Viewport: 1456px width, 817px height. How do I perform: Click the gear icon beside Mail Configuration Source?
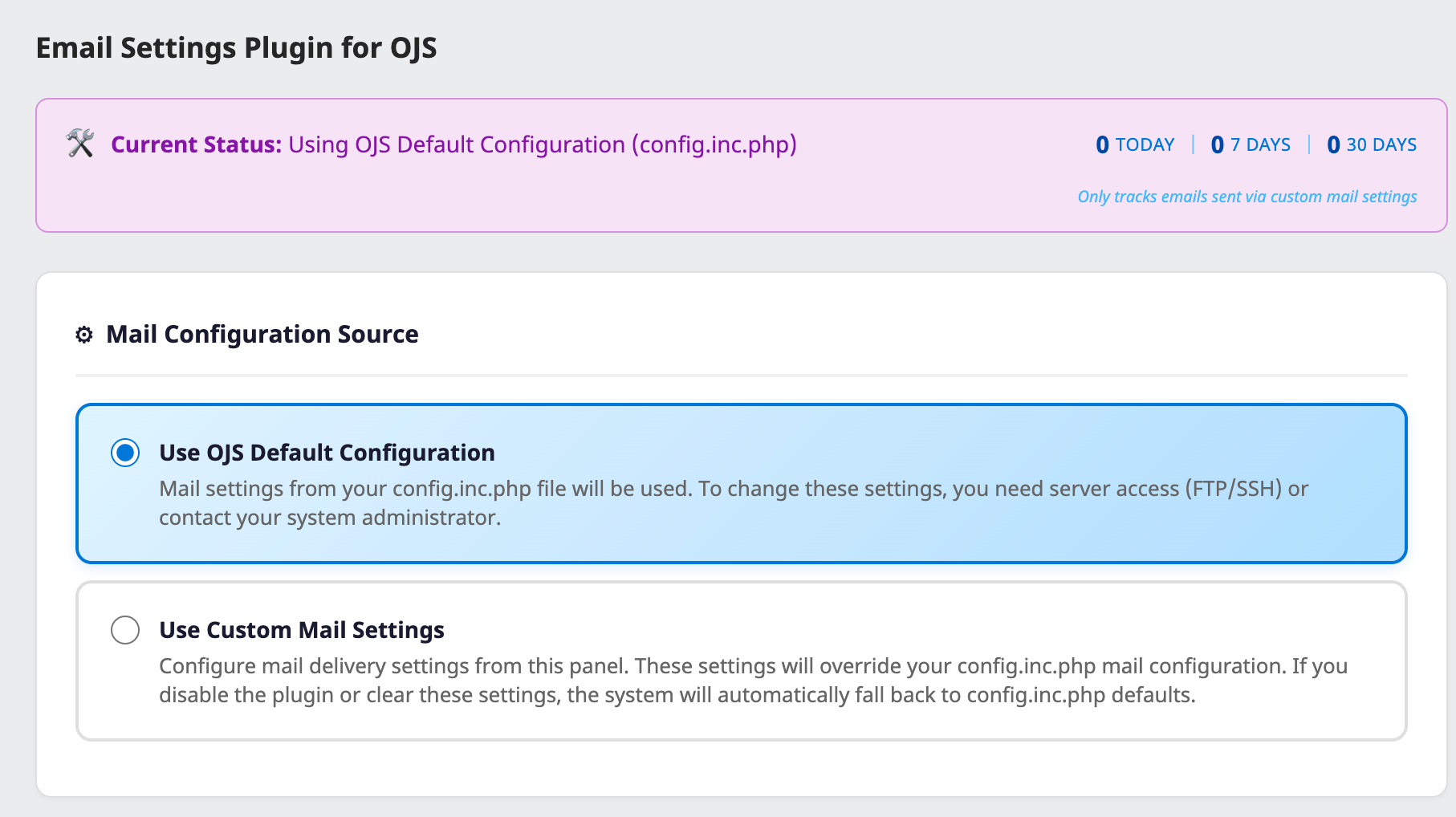[x=83, y=335]
